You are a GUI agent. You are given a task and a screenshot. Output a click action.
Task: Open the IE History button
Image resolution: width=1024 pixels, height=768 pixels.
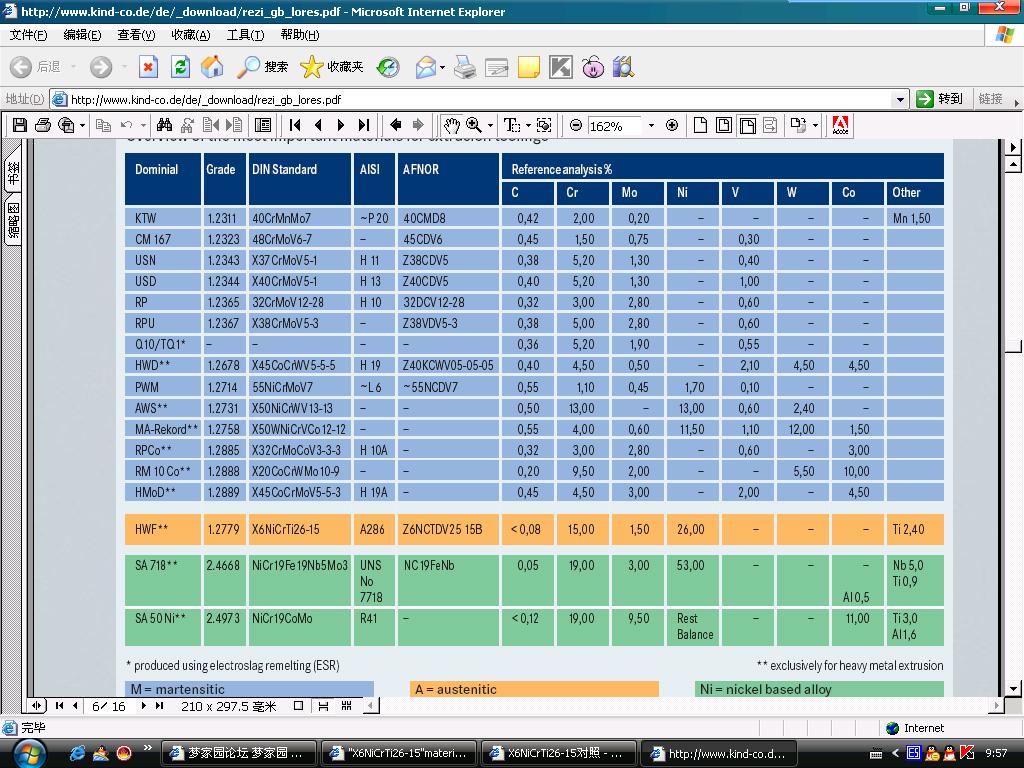coord(389,67)
